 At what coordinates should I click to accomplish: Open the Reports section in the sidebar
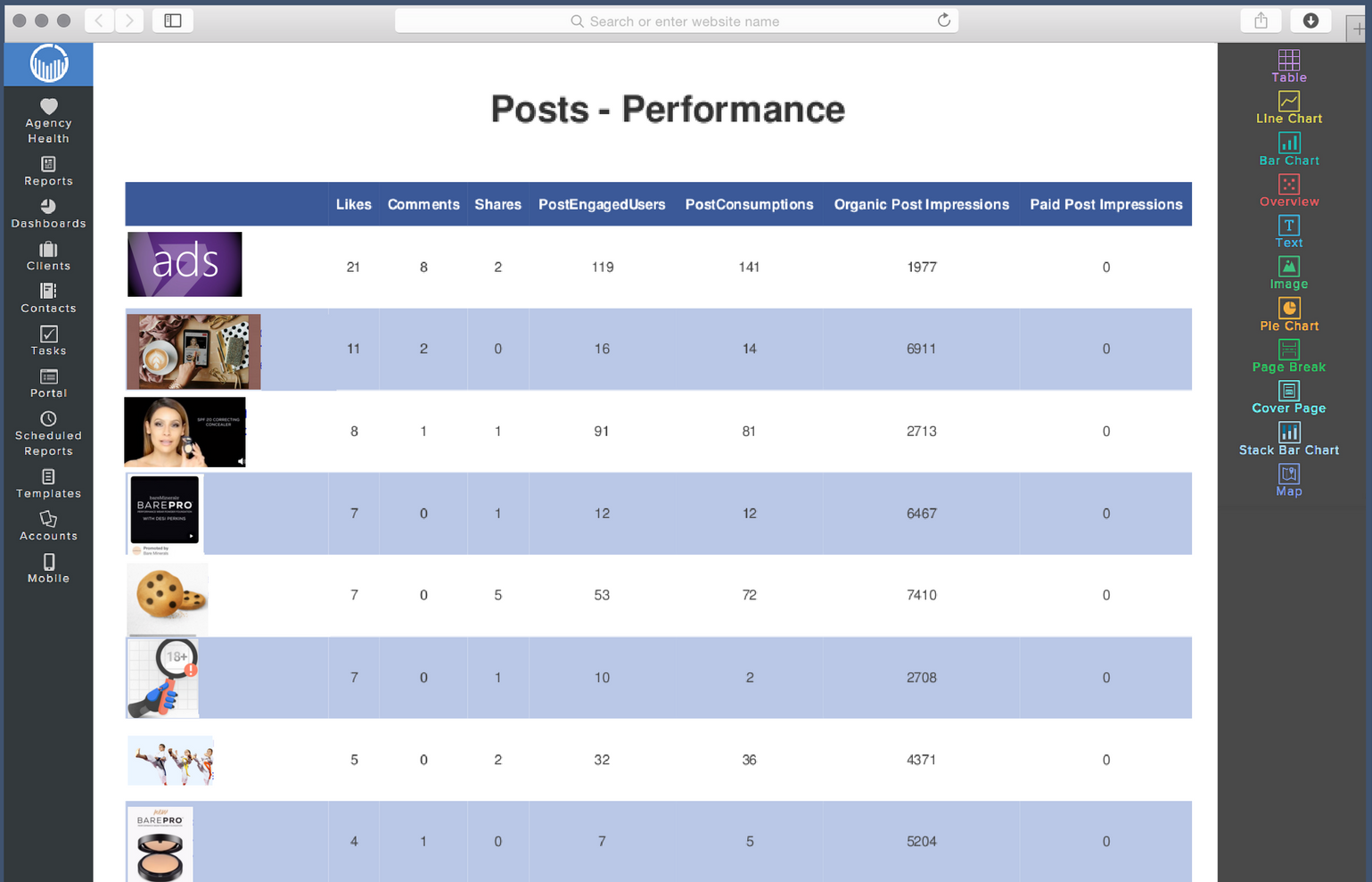click(48, 173)
